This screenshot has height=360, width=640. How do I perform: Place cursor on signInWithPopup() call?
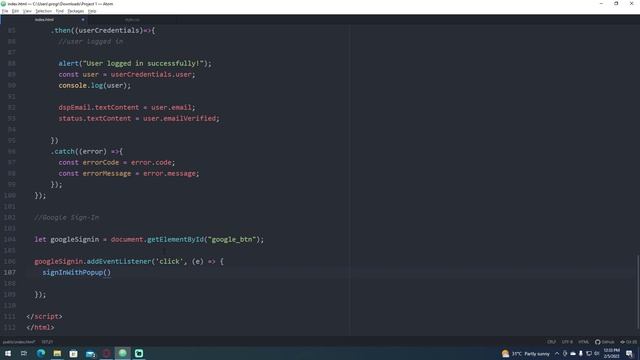[76, 272]
